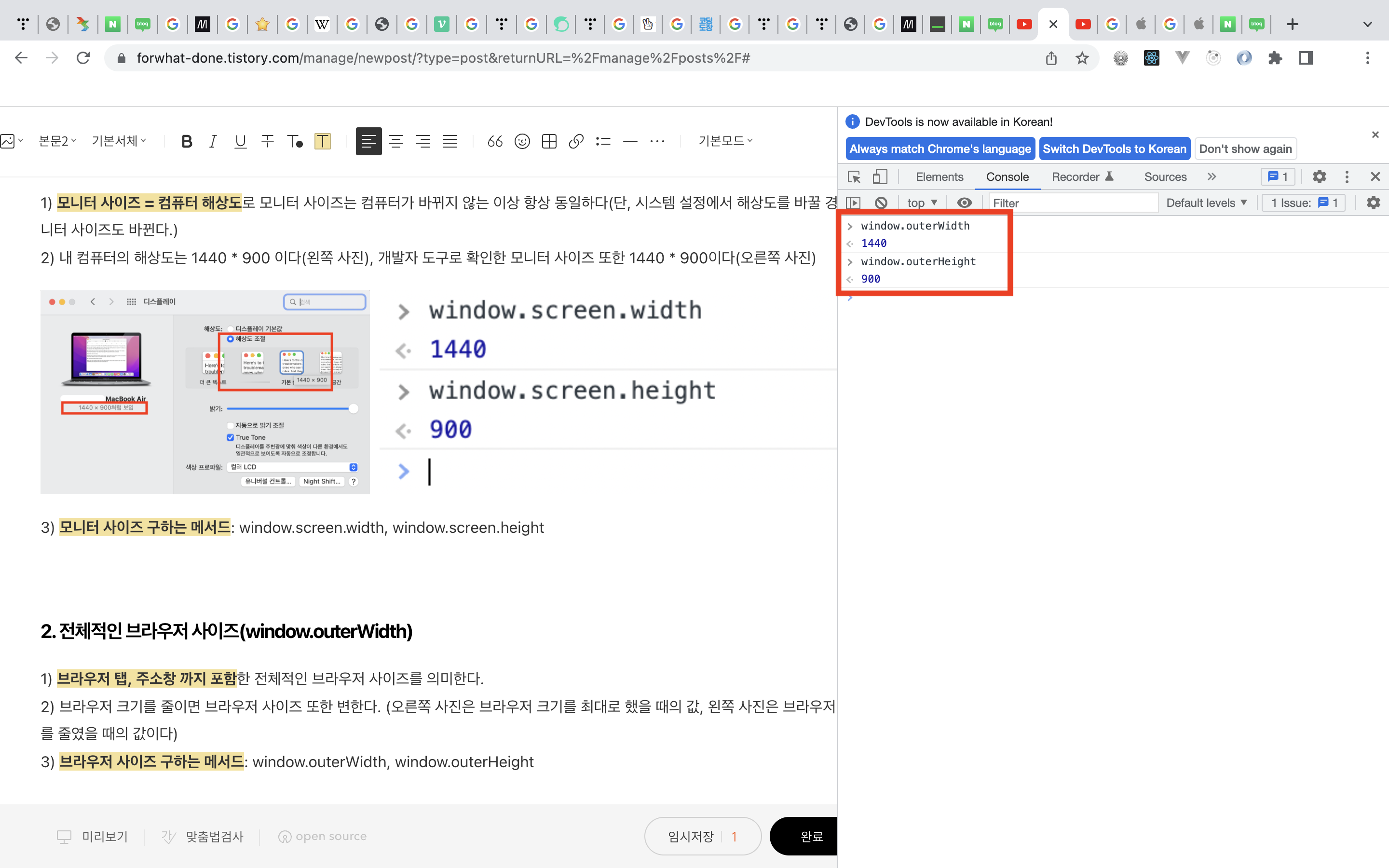Apply italic formatting to text
Viewport: 1389px width, 868px height.
(x=213, y=141)
